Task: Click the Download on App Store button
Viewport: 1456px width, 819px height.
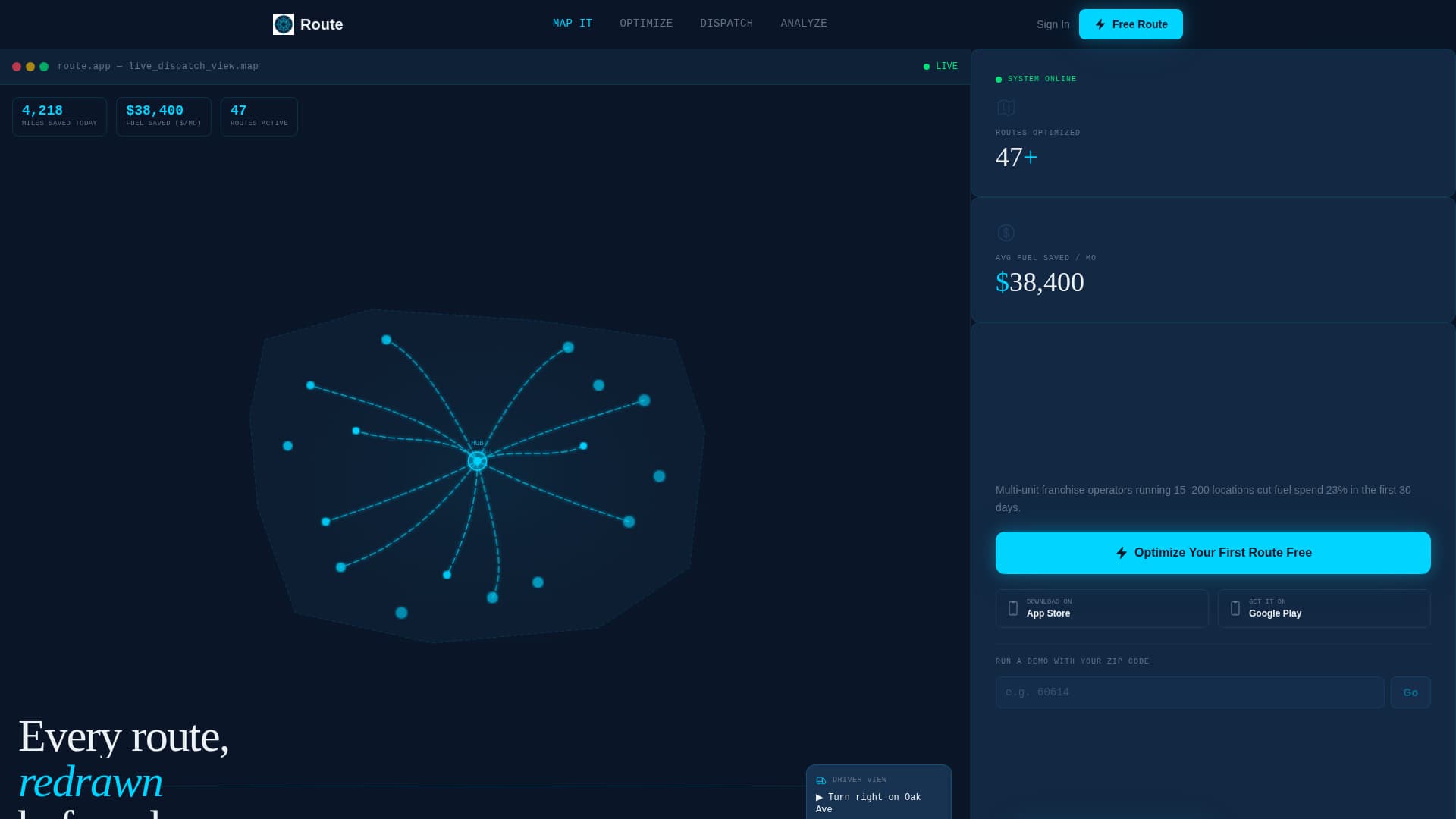Action: click(1102, 608)
